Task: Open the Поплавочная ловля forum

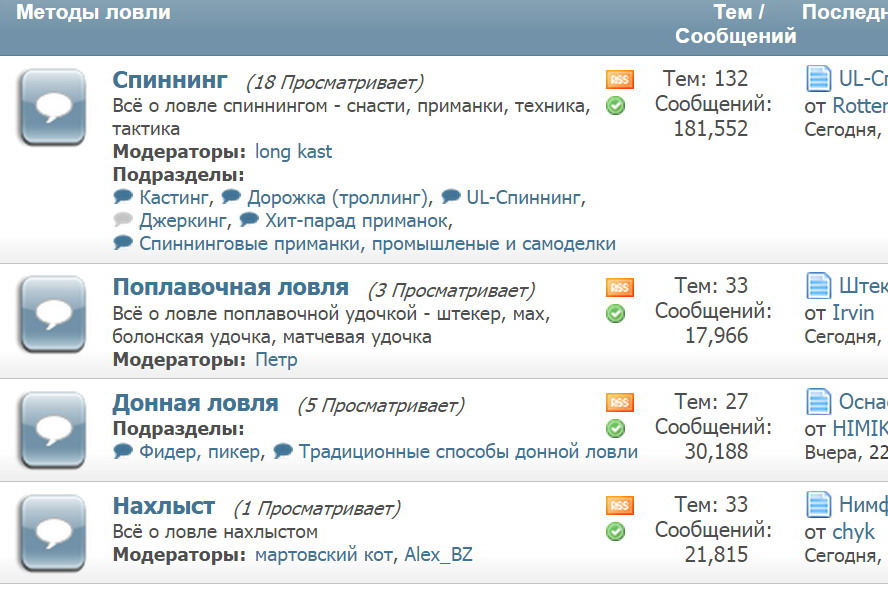Action: pos(230,288)
